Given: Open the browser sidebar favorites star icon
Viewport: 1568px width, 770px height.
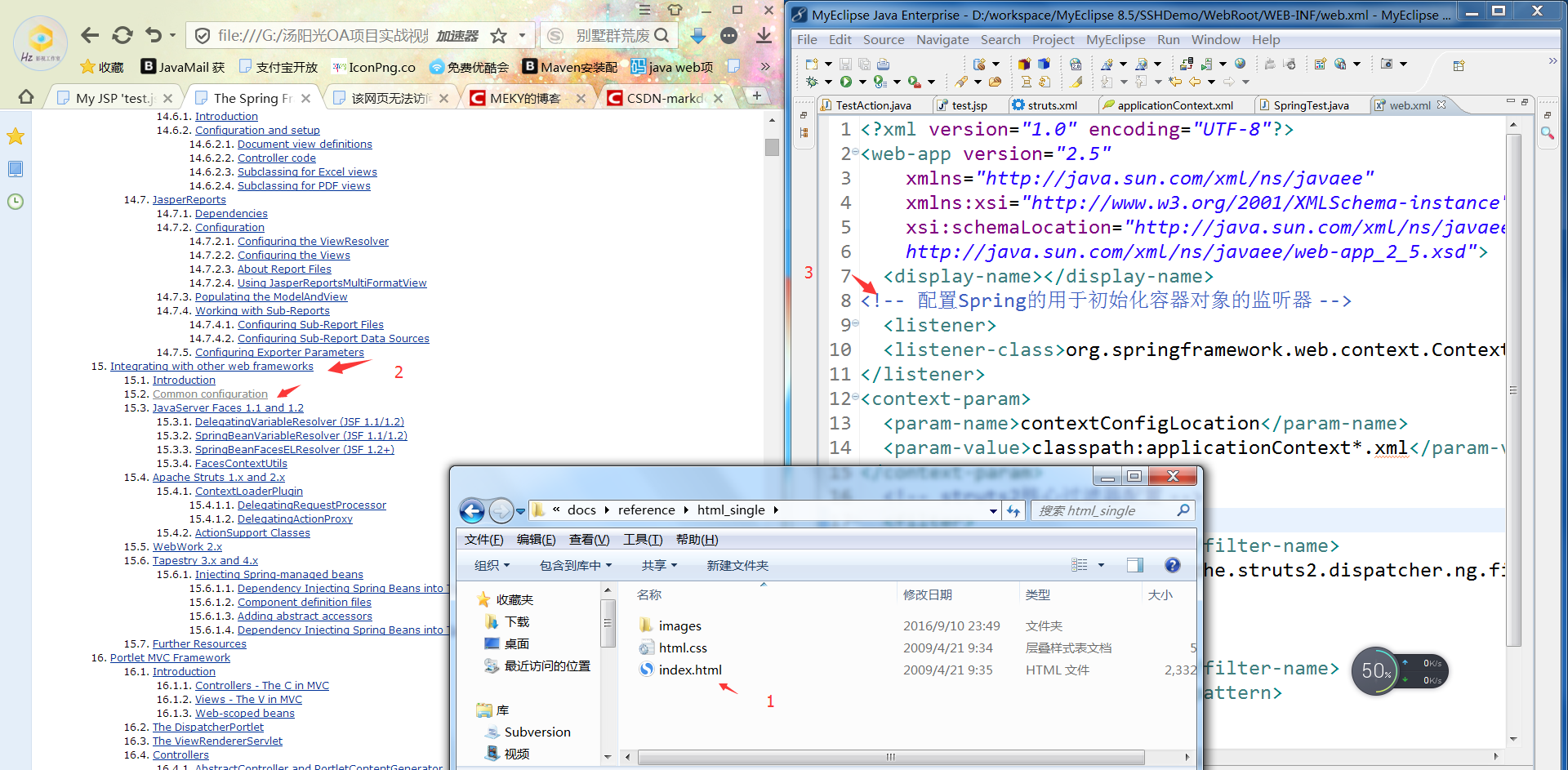Looking at the screenshot, I should (16, 136).
